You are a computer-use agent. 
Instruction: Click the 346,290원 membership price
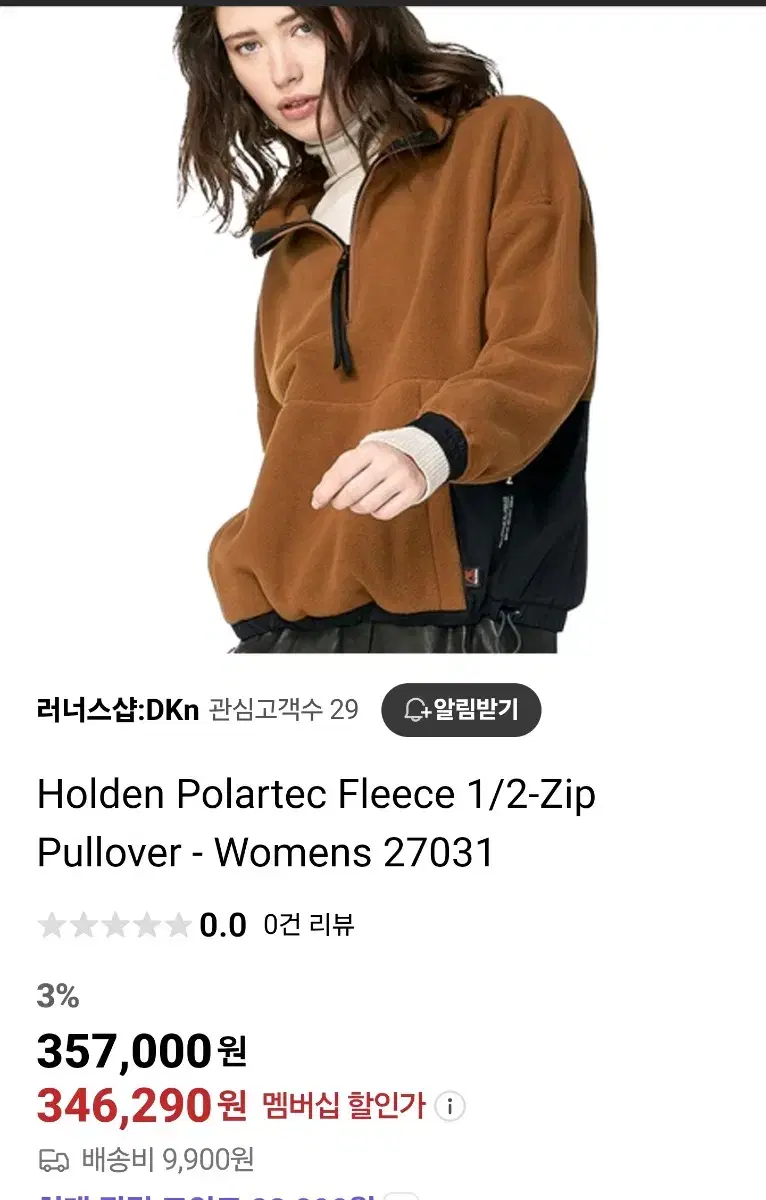(x=141, y=1105)
